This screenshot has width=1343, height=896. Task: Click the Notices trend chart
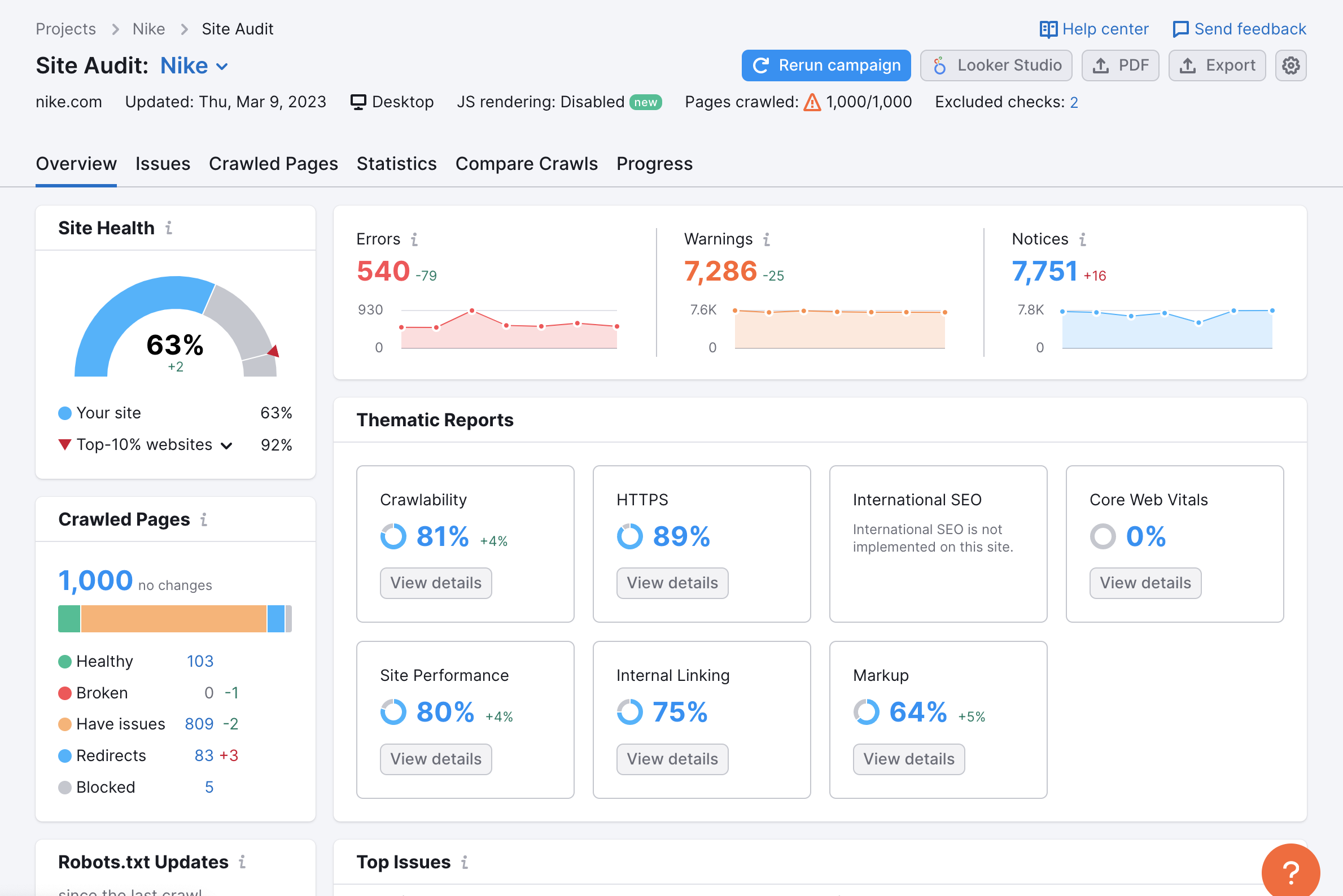tap(1167, 329)
